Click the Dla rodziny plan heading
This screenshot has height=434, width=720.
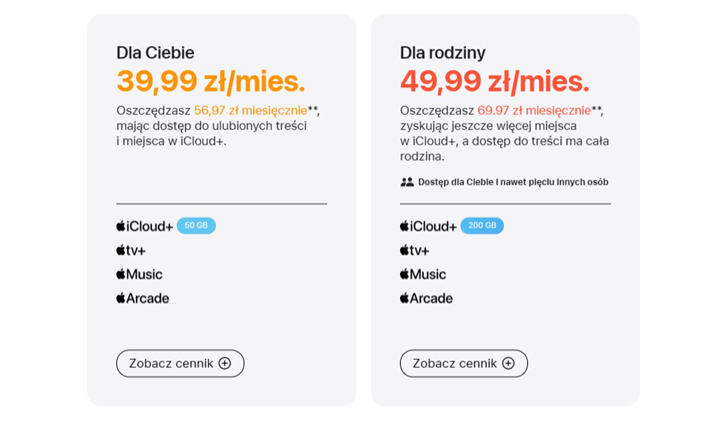(443, 53)
